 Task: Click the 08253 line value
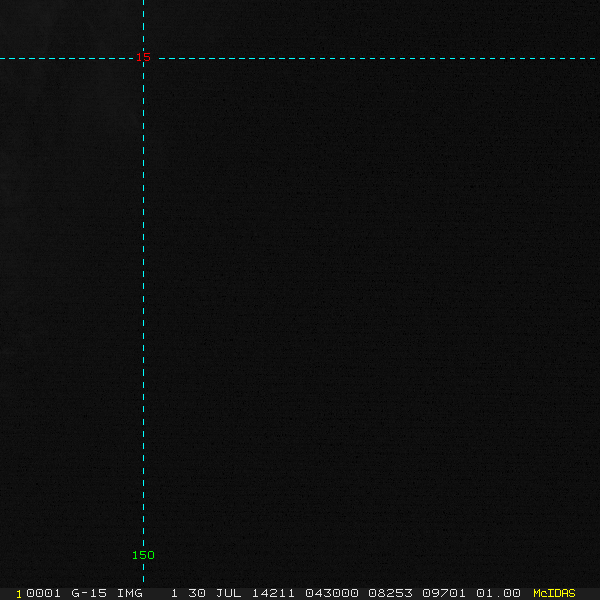(390, 593)
